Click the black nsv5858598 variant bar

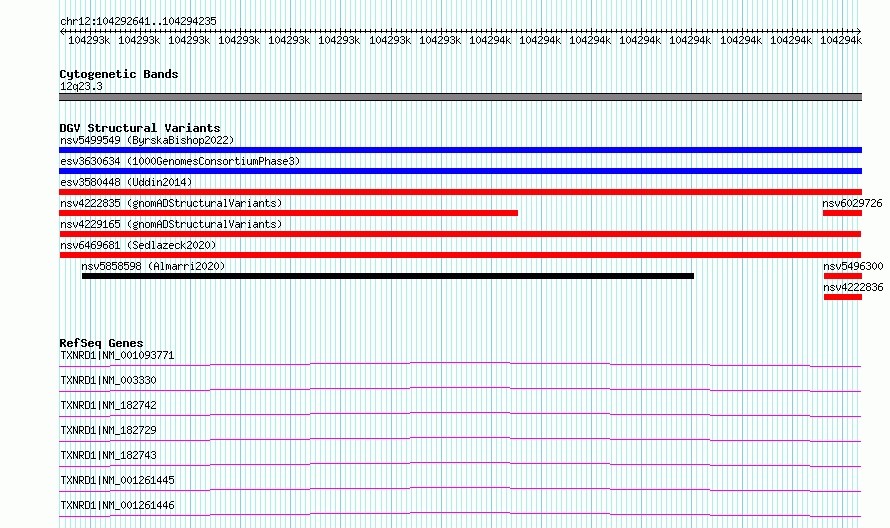(x=388, y=276)
